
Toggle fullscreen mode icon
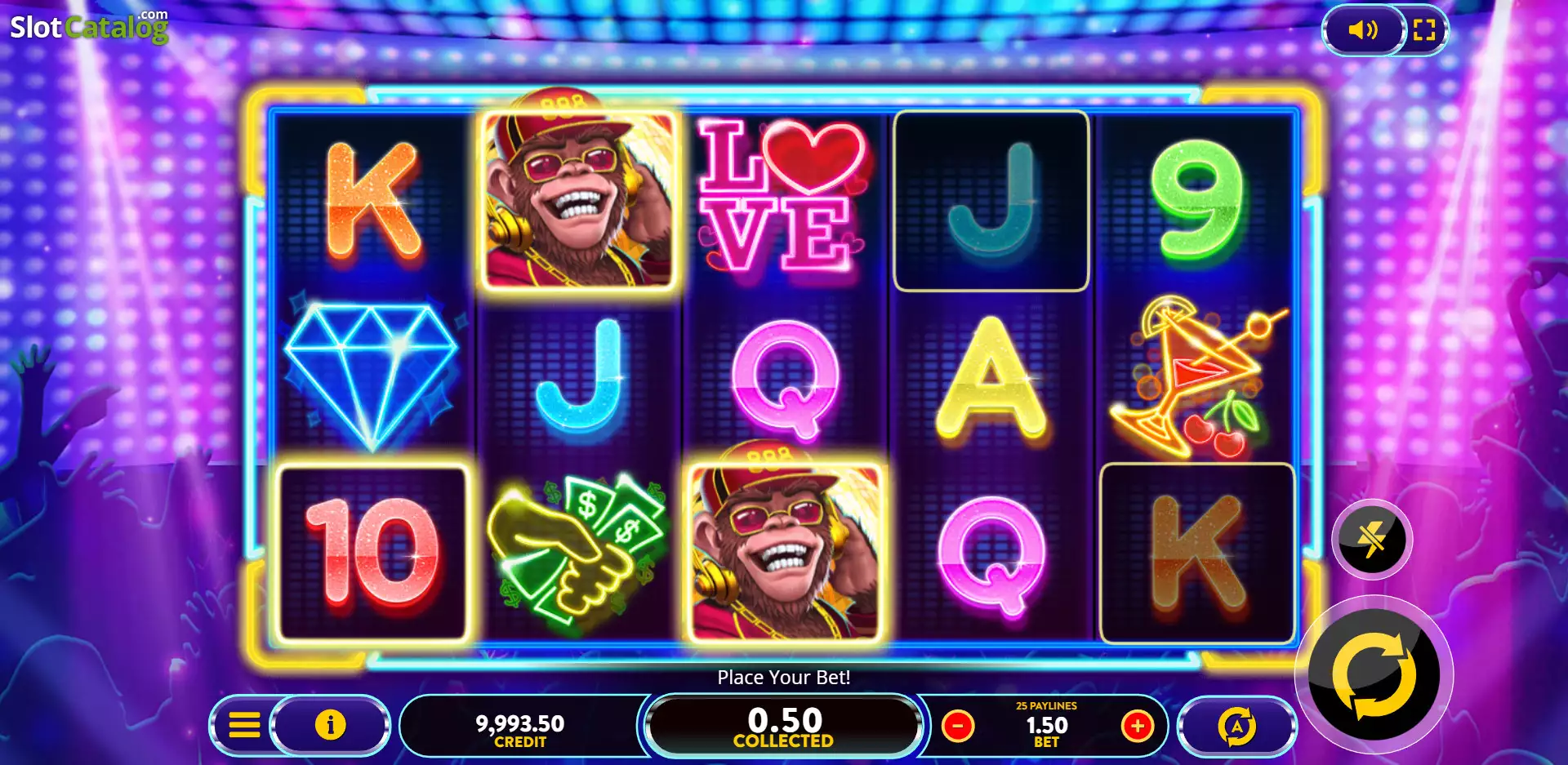click(x=1424, y=30)
